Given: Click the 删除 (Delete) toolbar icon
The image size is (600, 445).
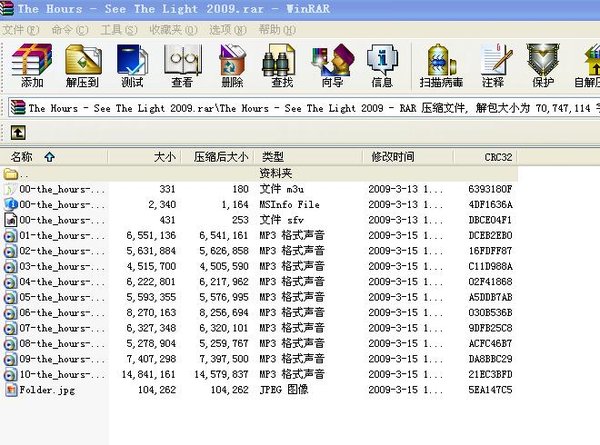Looking at the screenshot, I should pyautogui.click(x=232, y=60).
